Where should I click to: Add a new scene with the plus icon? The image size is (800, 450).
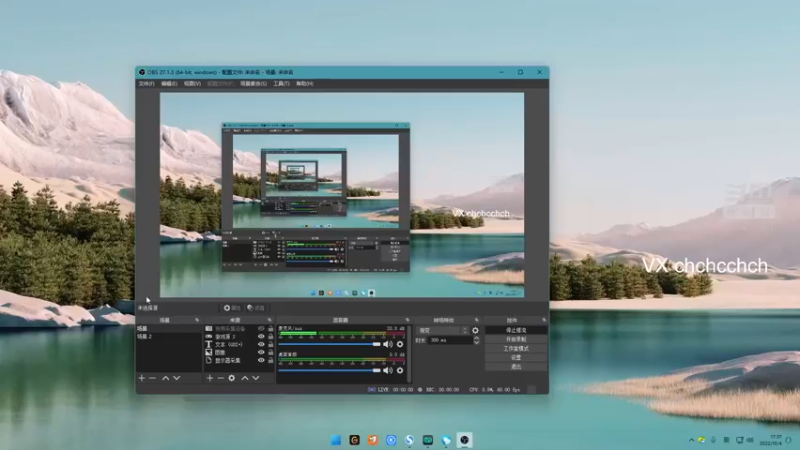click(142, 378)
